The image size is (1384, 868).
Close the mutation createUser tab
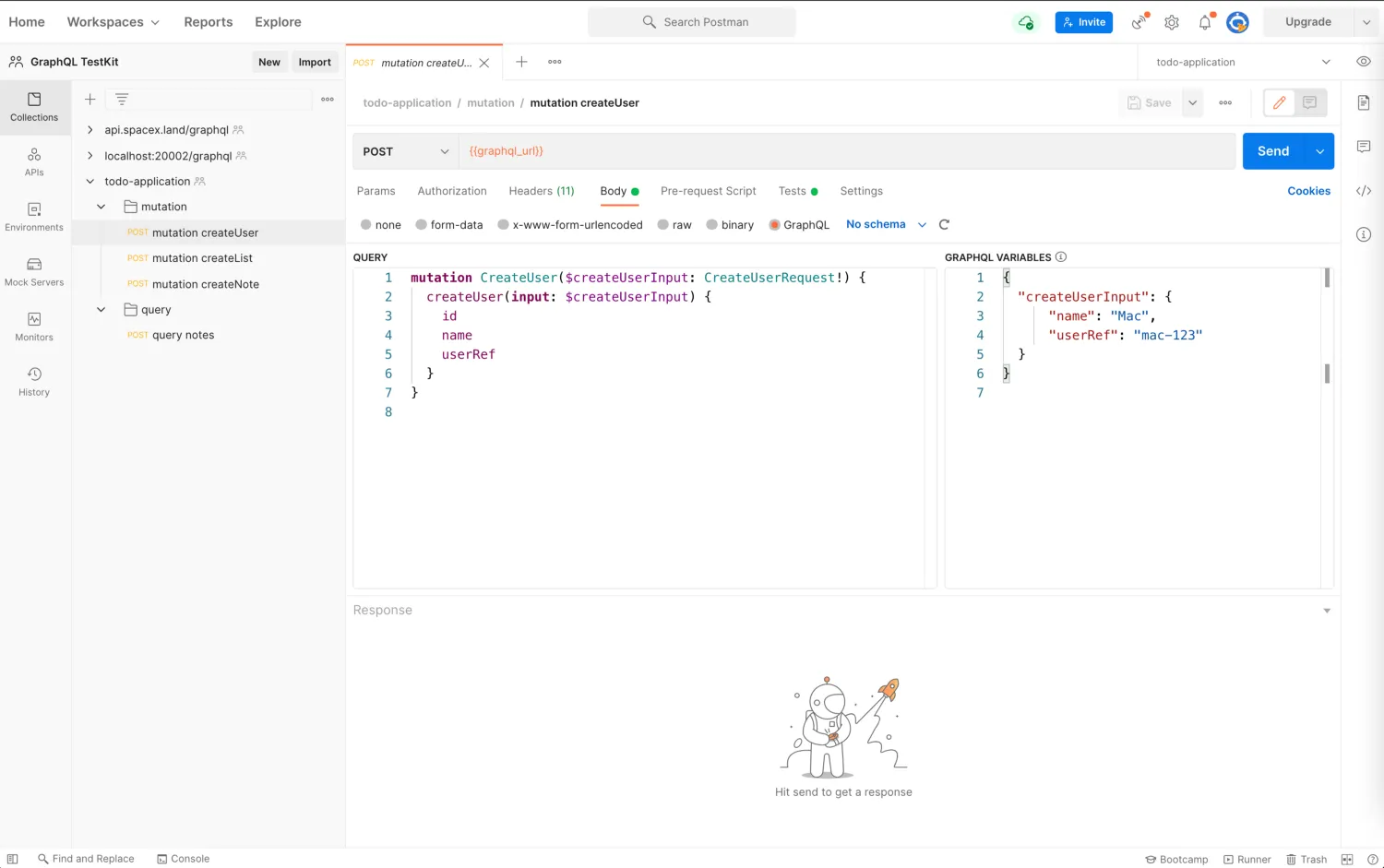coord(484,63)
